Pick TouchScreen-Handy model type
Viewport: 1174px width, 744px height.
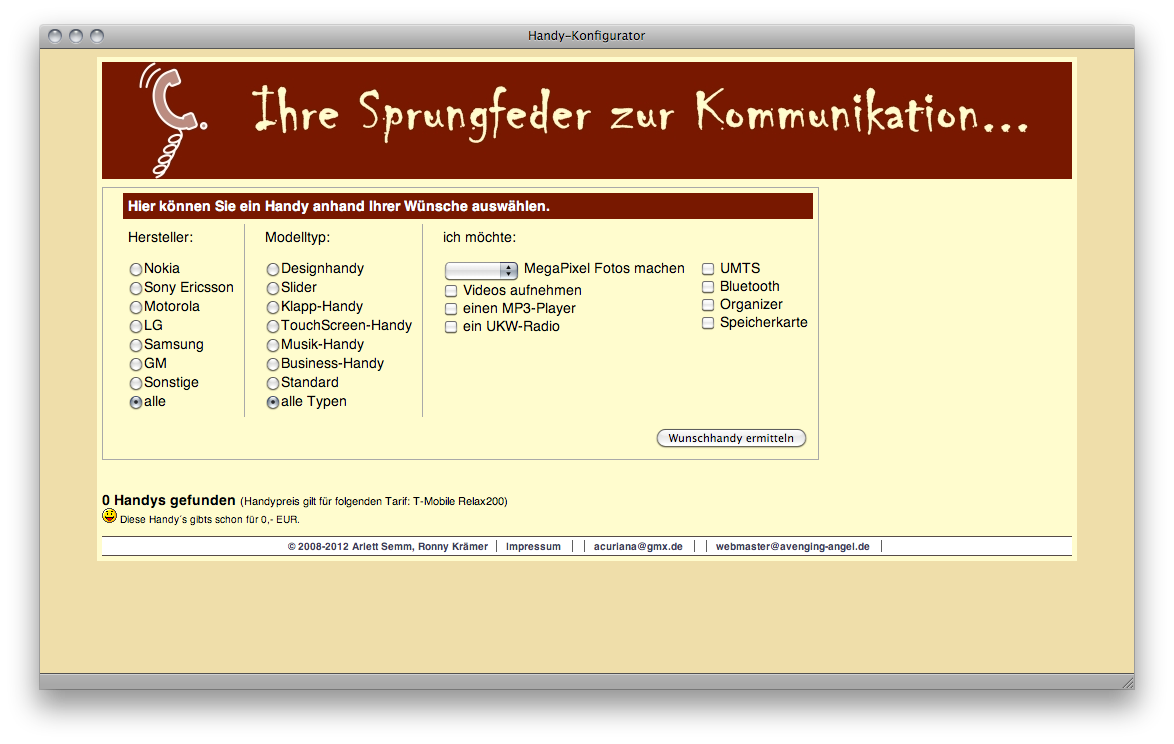(272, 326)
